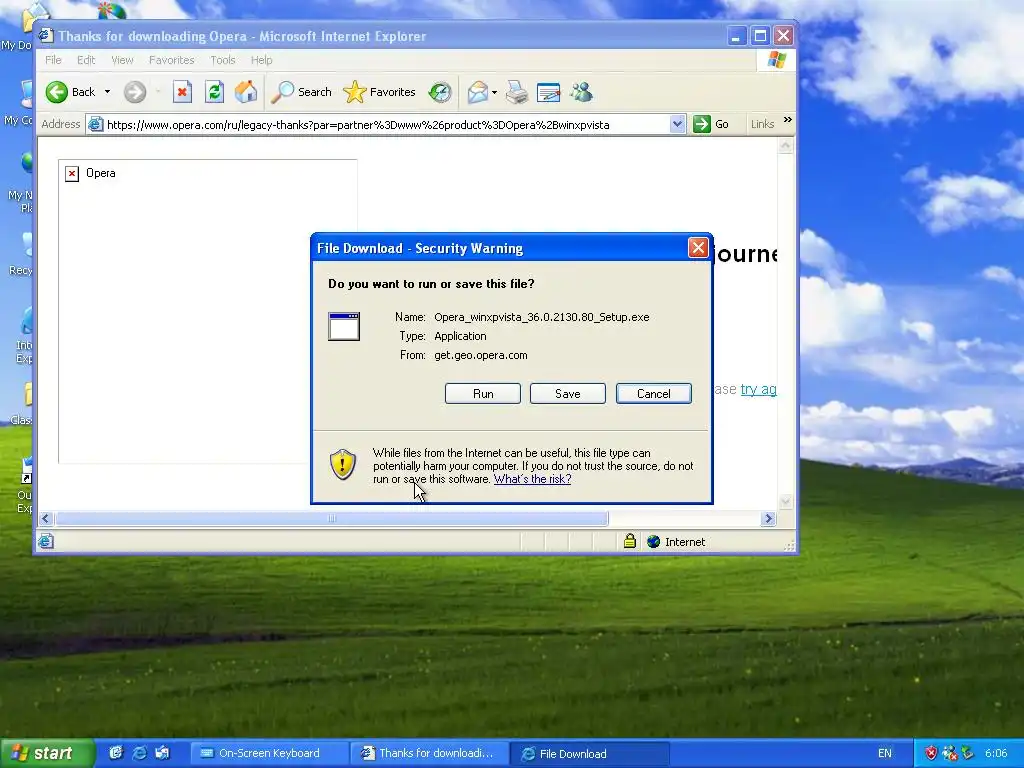Image resolution: width=1024 pixels, height=768 pixels.
Task: Click the try again link on the page
Action: [758, 389]
